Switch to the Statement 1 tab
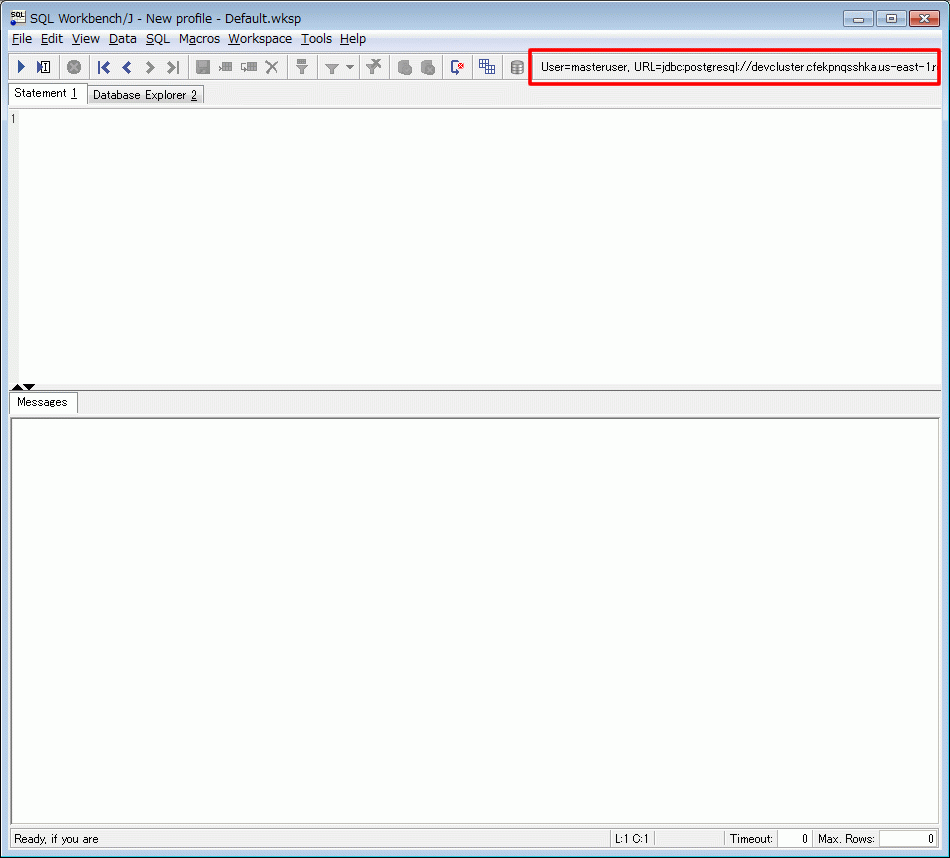The image size is (950, 858). [x=47, y=93]
